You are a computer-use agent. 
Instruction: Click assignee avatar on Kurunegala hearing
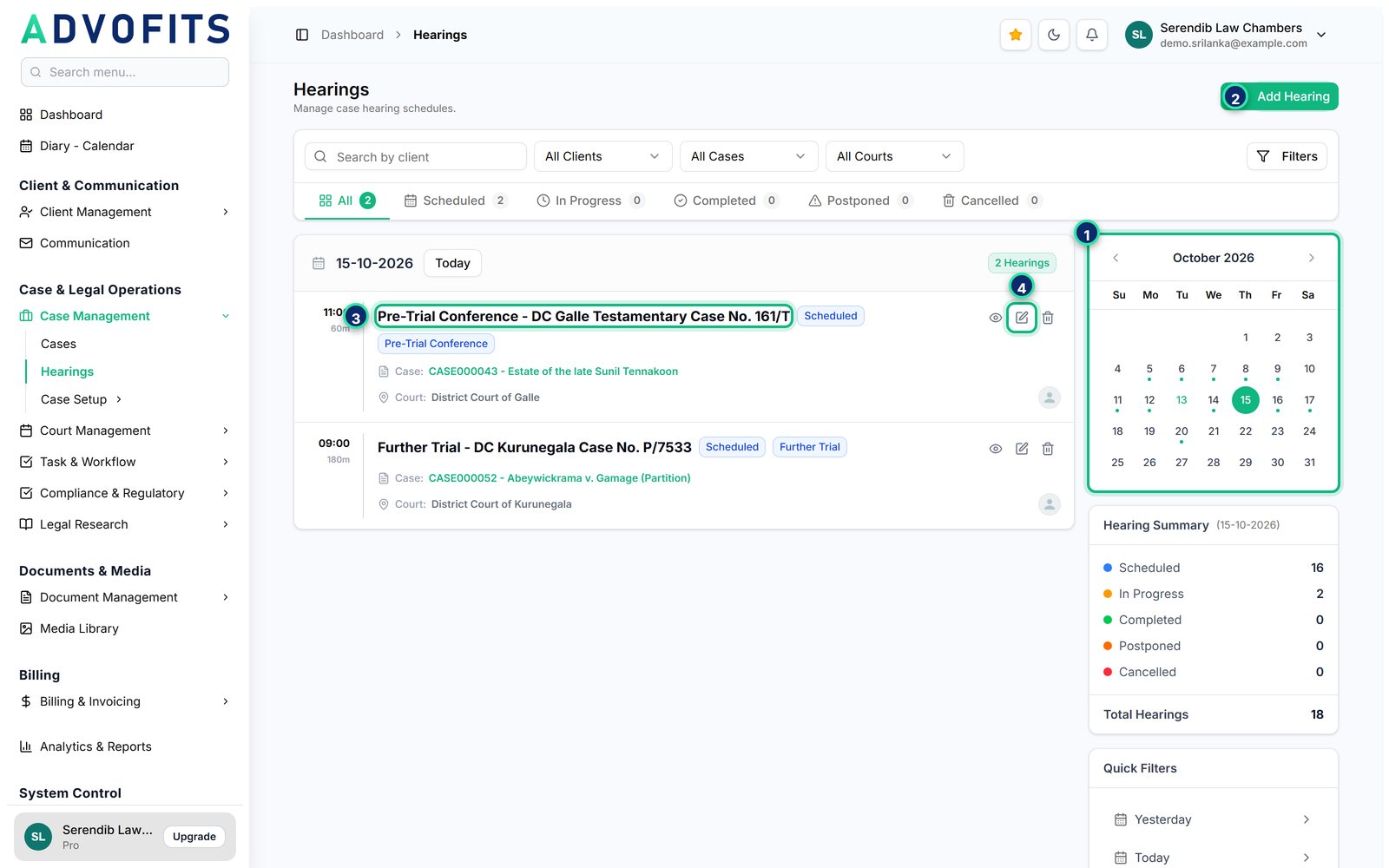(1050, 504)
